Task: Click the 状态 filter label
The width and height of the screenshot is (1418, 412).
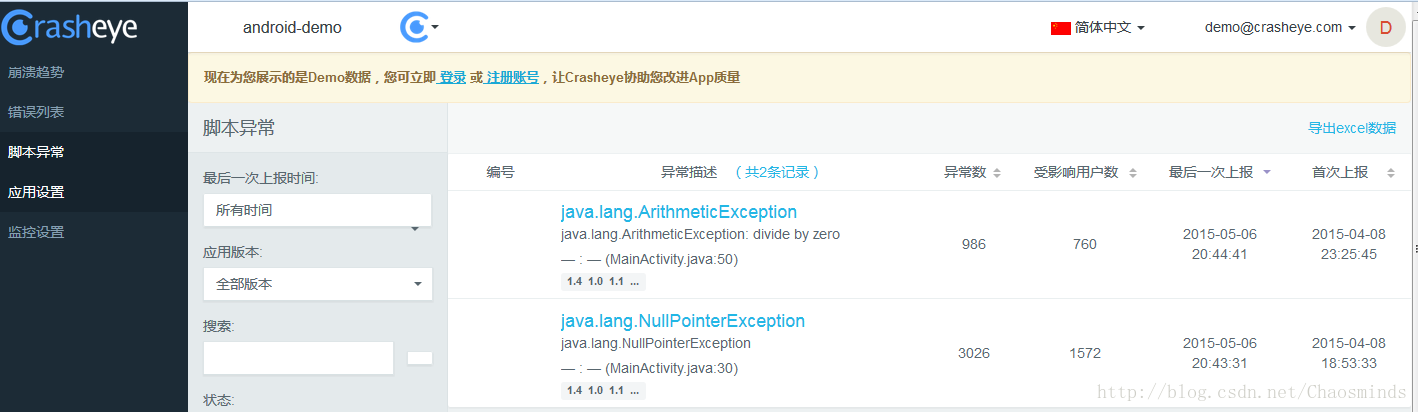Action: click(x=218, y=400)
